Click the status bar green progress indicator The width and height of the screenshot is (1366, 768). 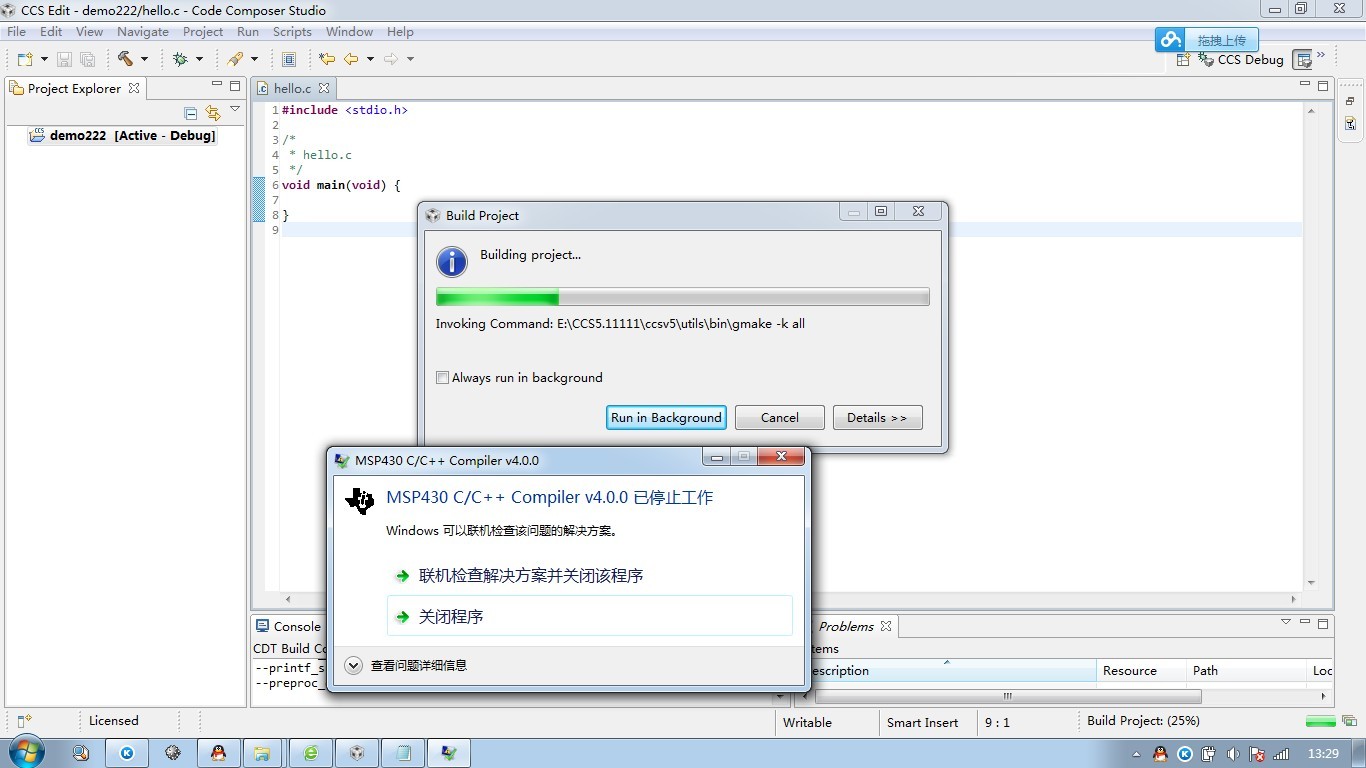[x=1321, y=721]
